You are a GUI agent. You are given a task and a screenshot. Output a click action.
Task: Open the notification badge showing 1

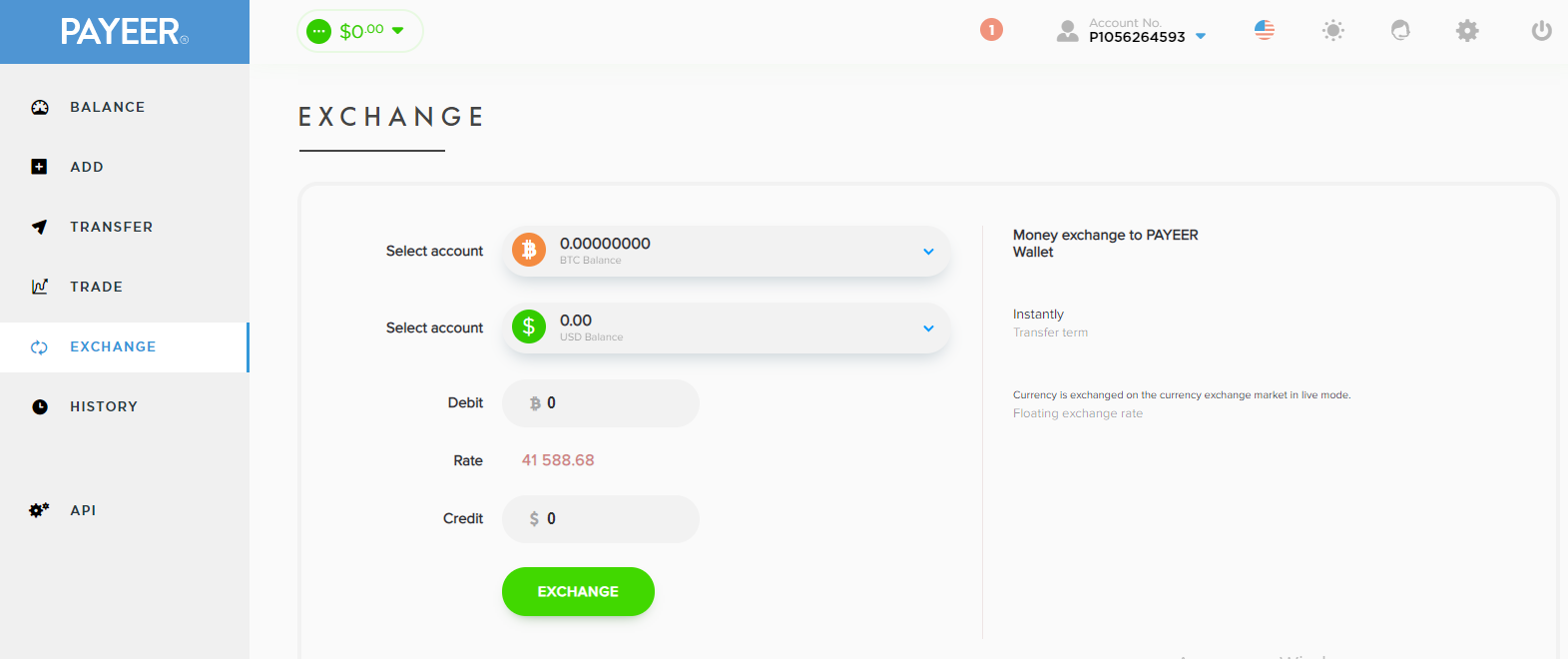click(991, 30)
